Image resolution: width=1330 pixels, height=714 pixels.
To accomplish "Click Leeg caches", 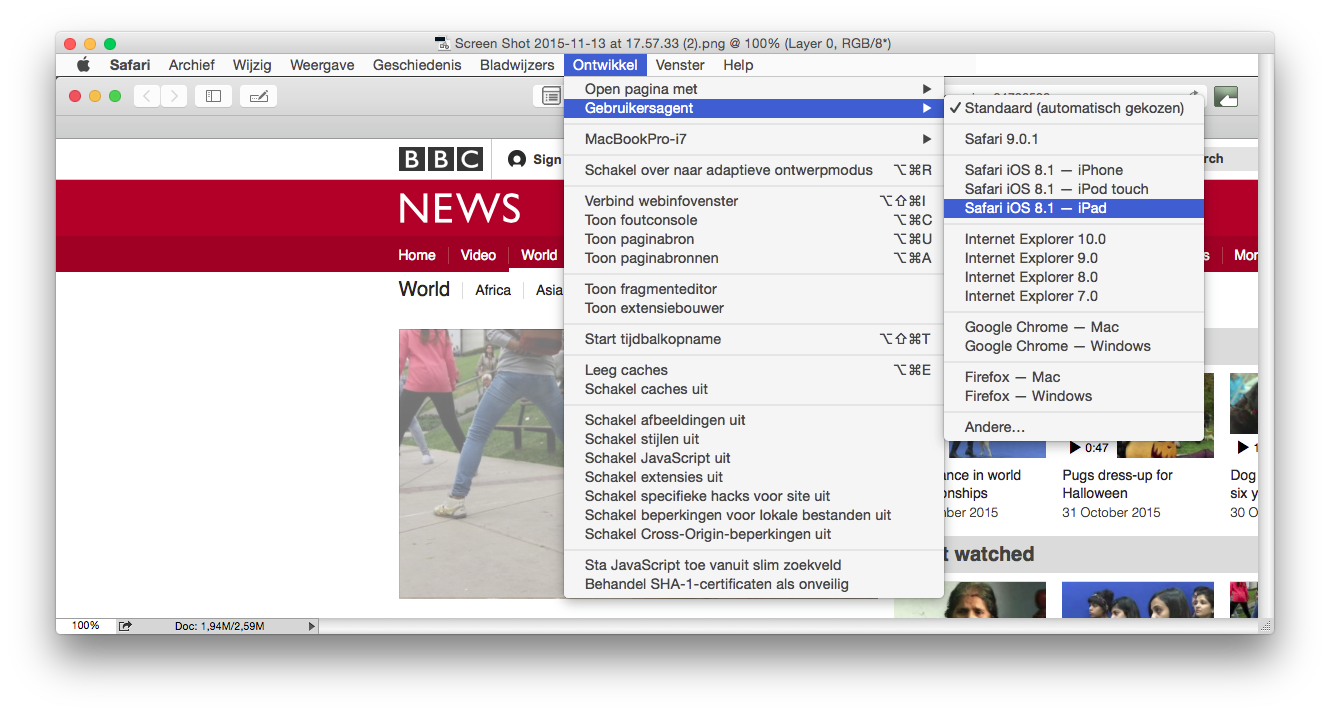I will pyautogui.click(x=754, y=370).
